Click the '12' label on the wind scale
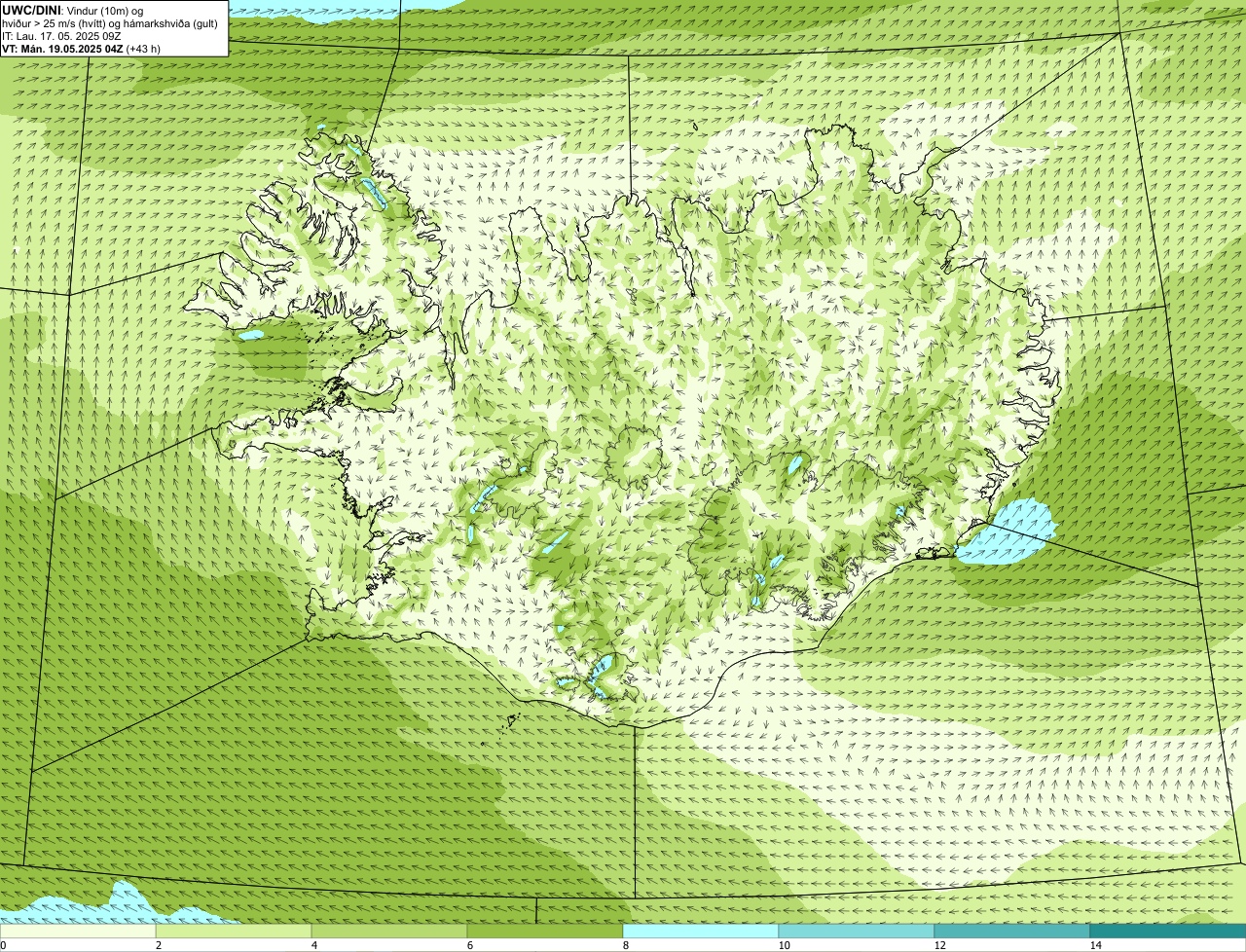The image size is (1246, 952). [x=939, y=945]
